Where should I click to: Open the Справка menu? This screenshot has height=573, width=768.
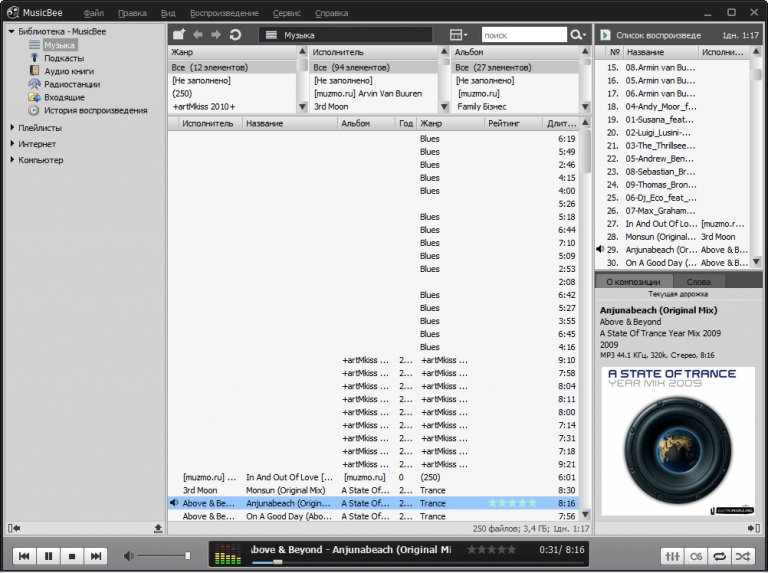(332, 13)
